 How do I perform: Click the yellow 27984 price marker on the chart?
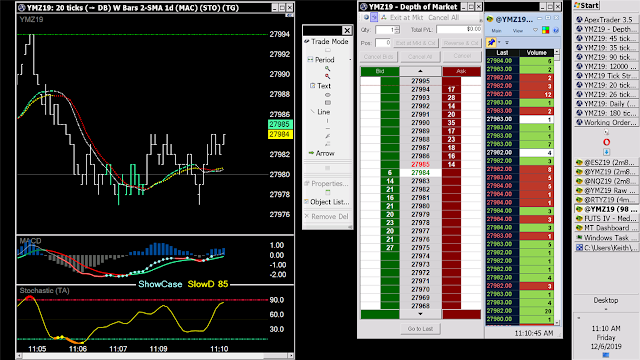point(280,134)
